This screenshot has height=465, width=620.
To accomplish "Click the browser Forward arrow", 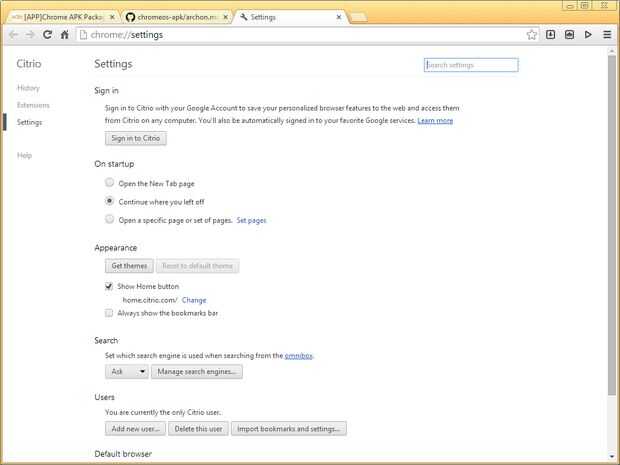I will pos(30,35).
